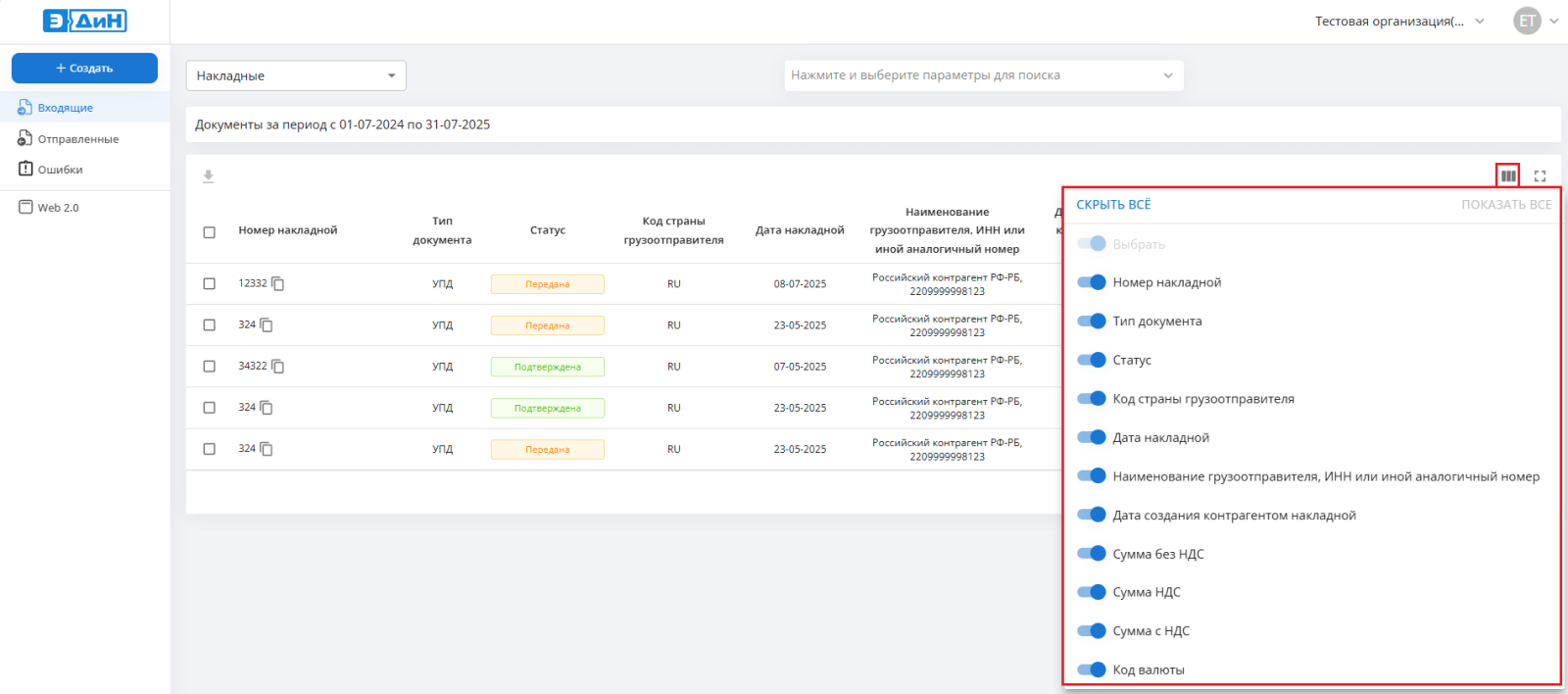Open the Ошибки section in the sidebar

coord(60,170)
